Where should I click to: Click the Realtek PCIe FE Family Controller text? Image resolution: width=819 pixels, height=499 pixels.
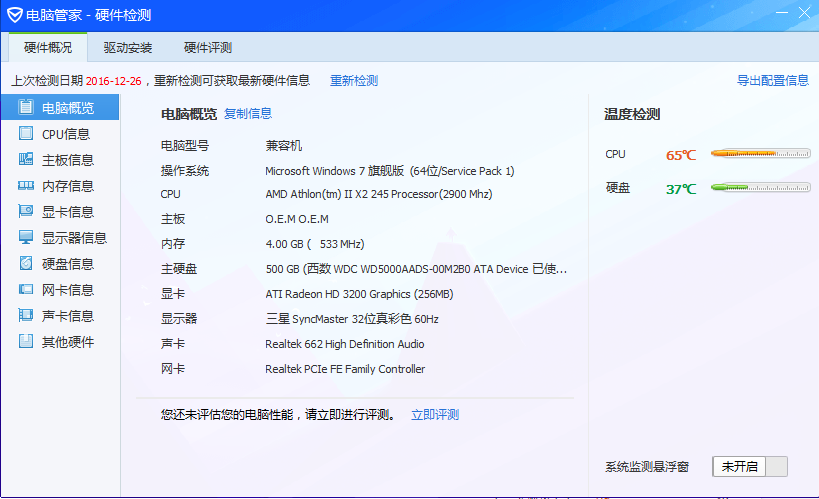point(345,369)
